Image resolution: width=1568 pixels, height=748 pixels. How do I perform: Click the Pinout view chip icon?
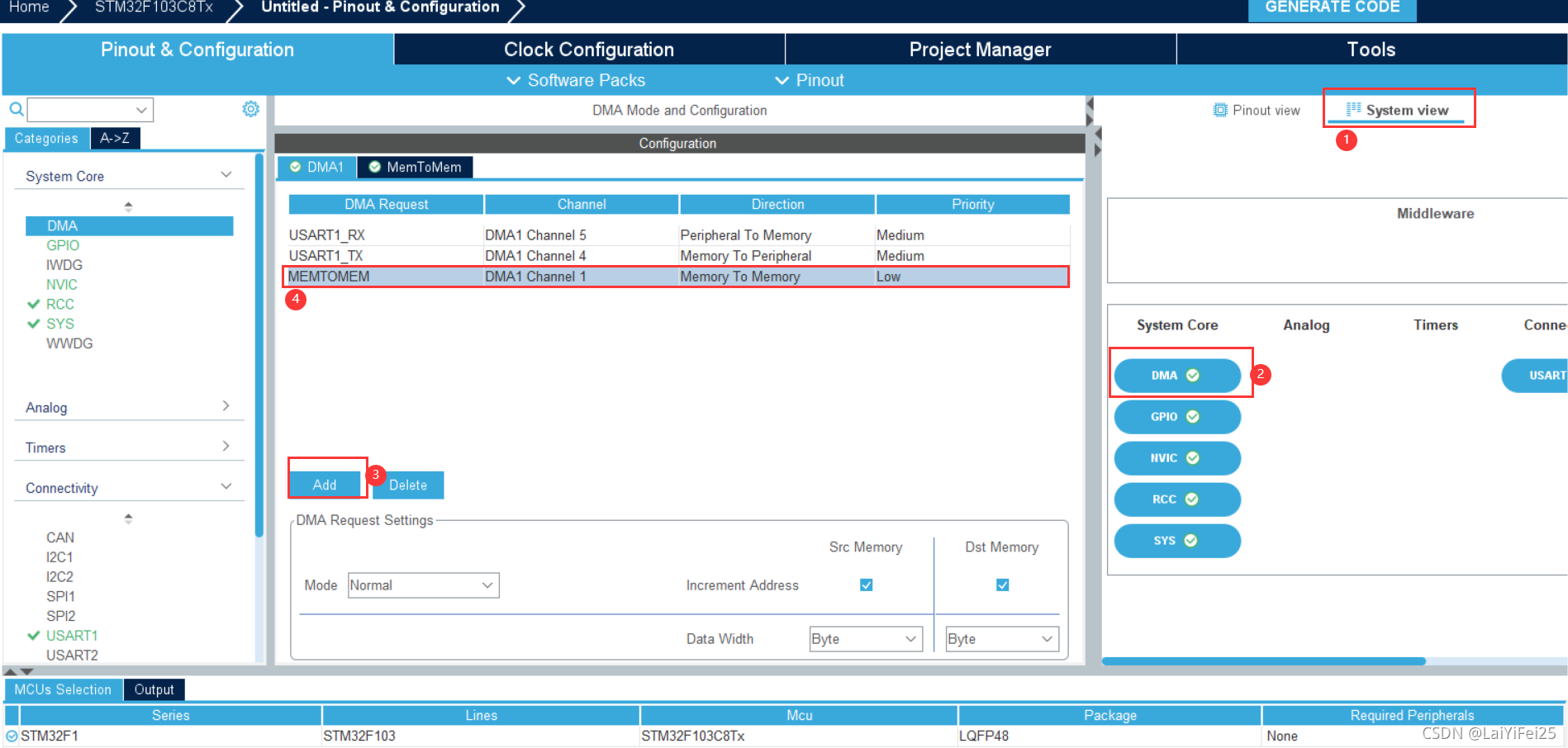point(1220,110)
